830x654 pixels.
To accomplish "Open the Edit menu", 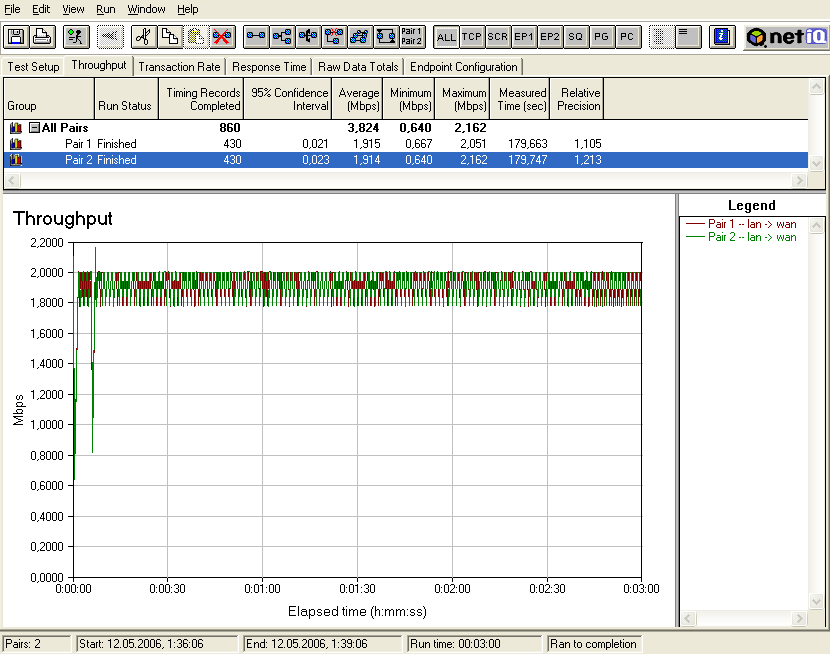I will tap(41, 9).
